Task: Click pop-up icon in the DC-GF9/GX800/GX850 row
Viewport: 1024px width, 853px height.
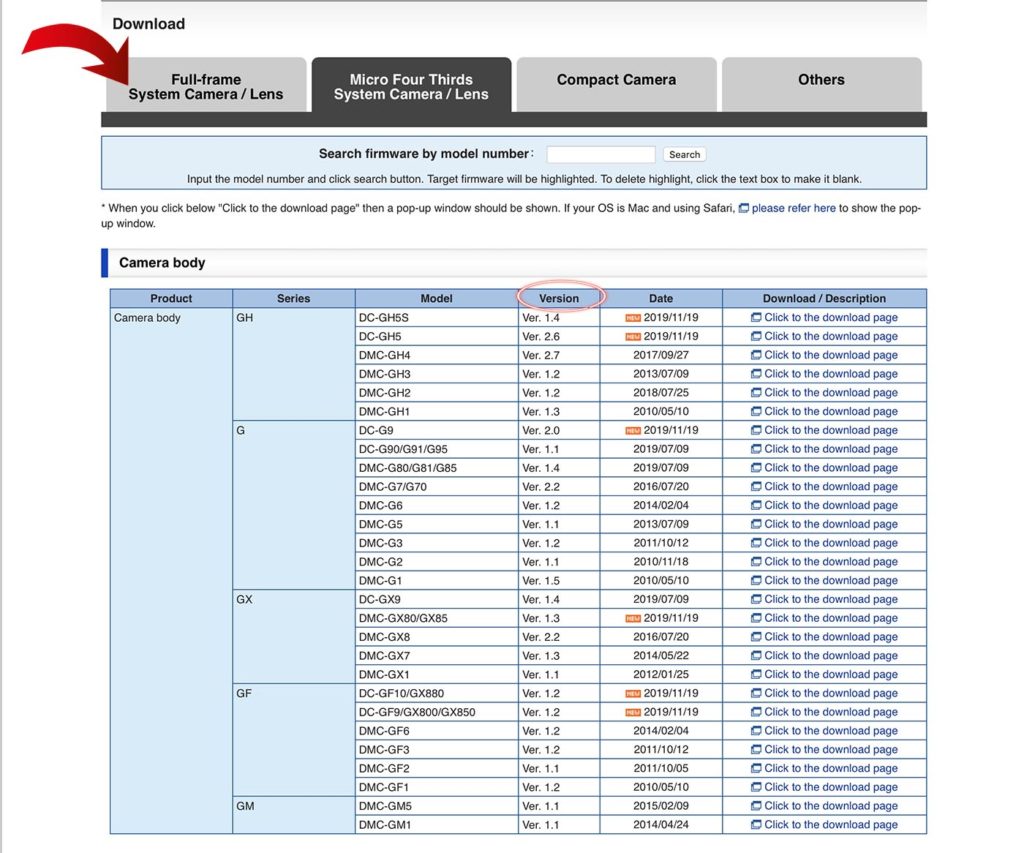Action: 756,712
